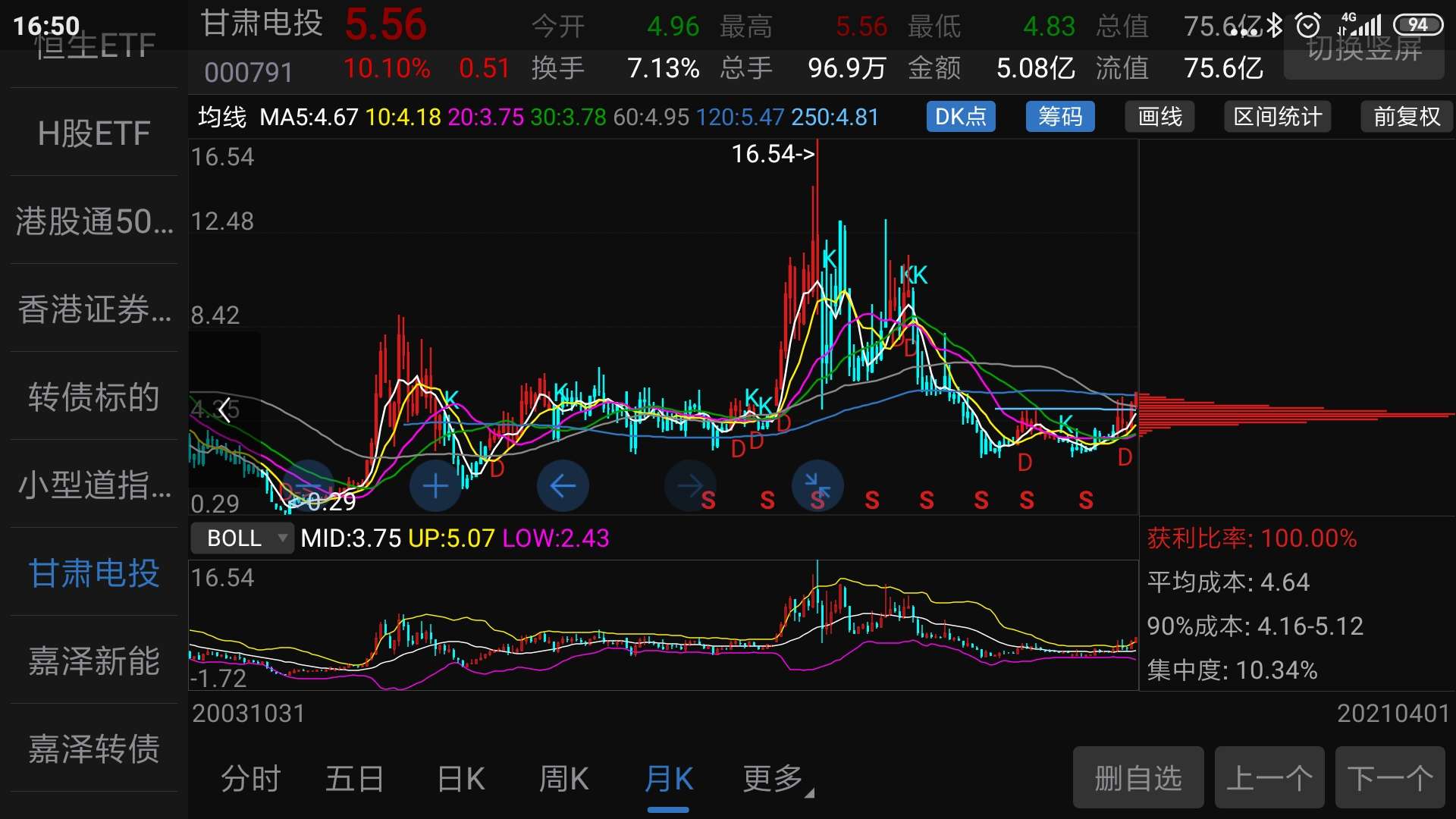
Task: Zoom out chart with minus button
Action: coord(308,486)
